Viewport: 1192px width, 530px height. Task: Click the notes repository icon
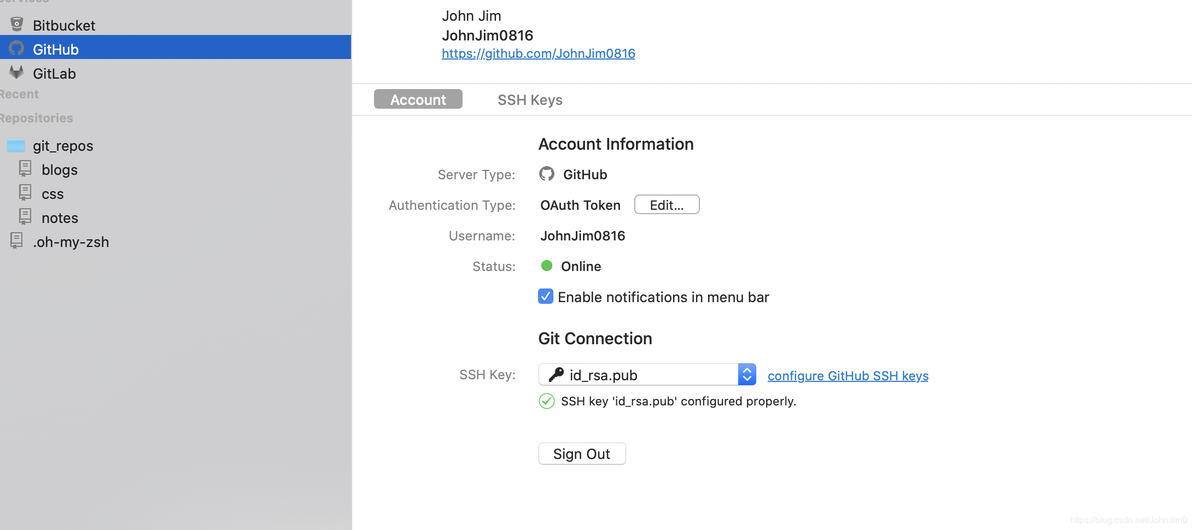pos(26,217)
